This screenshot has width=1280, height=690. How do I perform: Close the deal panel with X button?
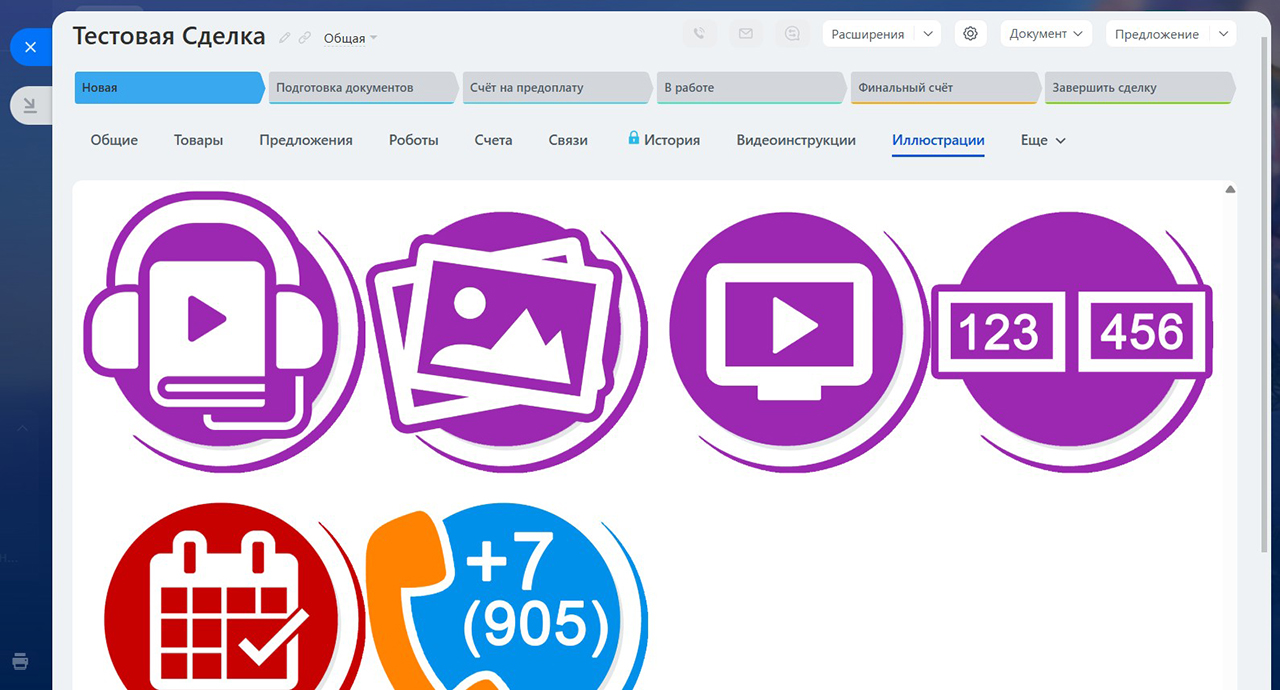click(30, 47)
